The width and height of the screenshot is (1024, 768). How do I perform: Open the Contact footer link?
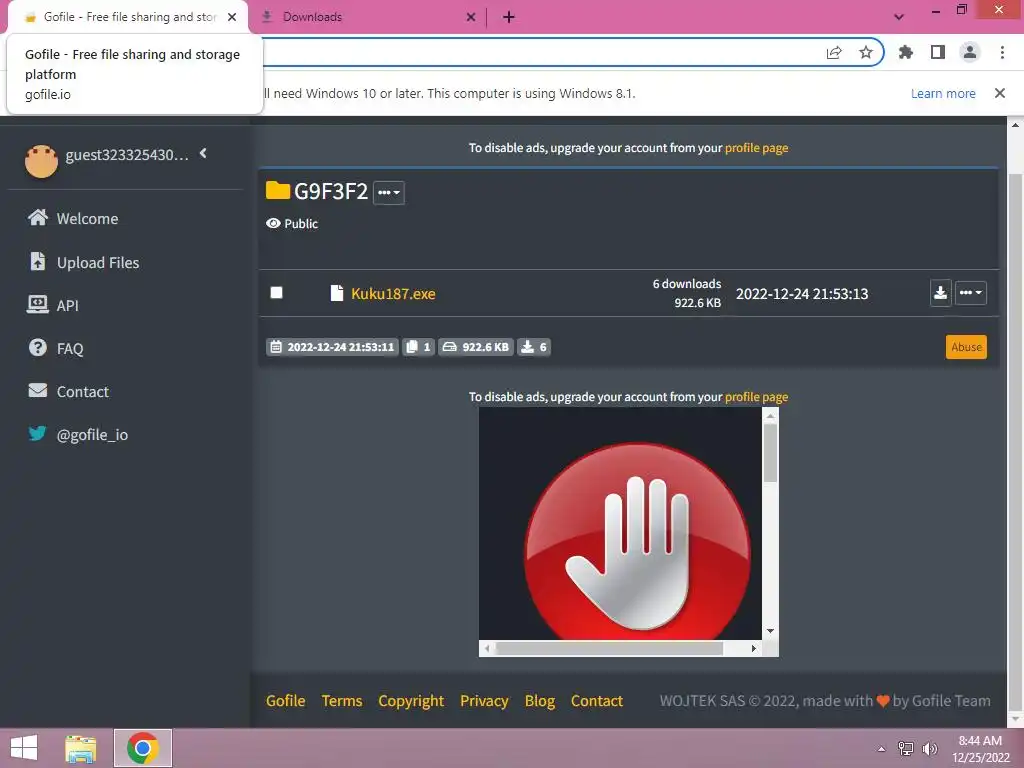point(596,701)
